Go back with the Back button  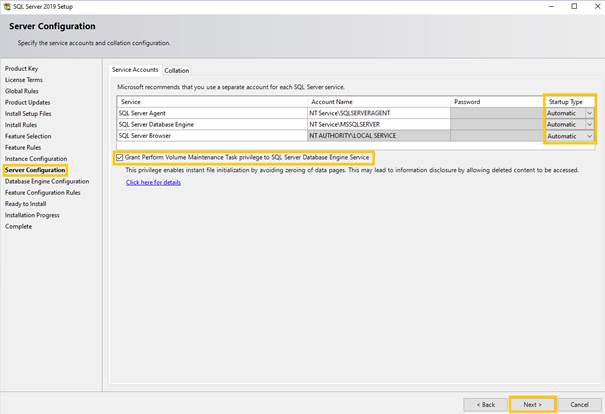tap(485, 404)
